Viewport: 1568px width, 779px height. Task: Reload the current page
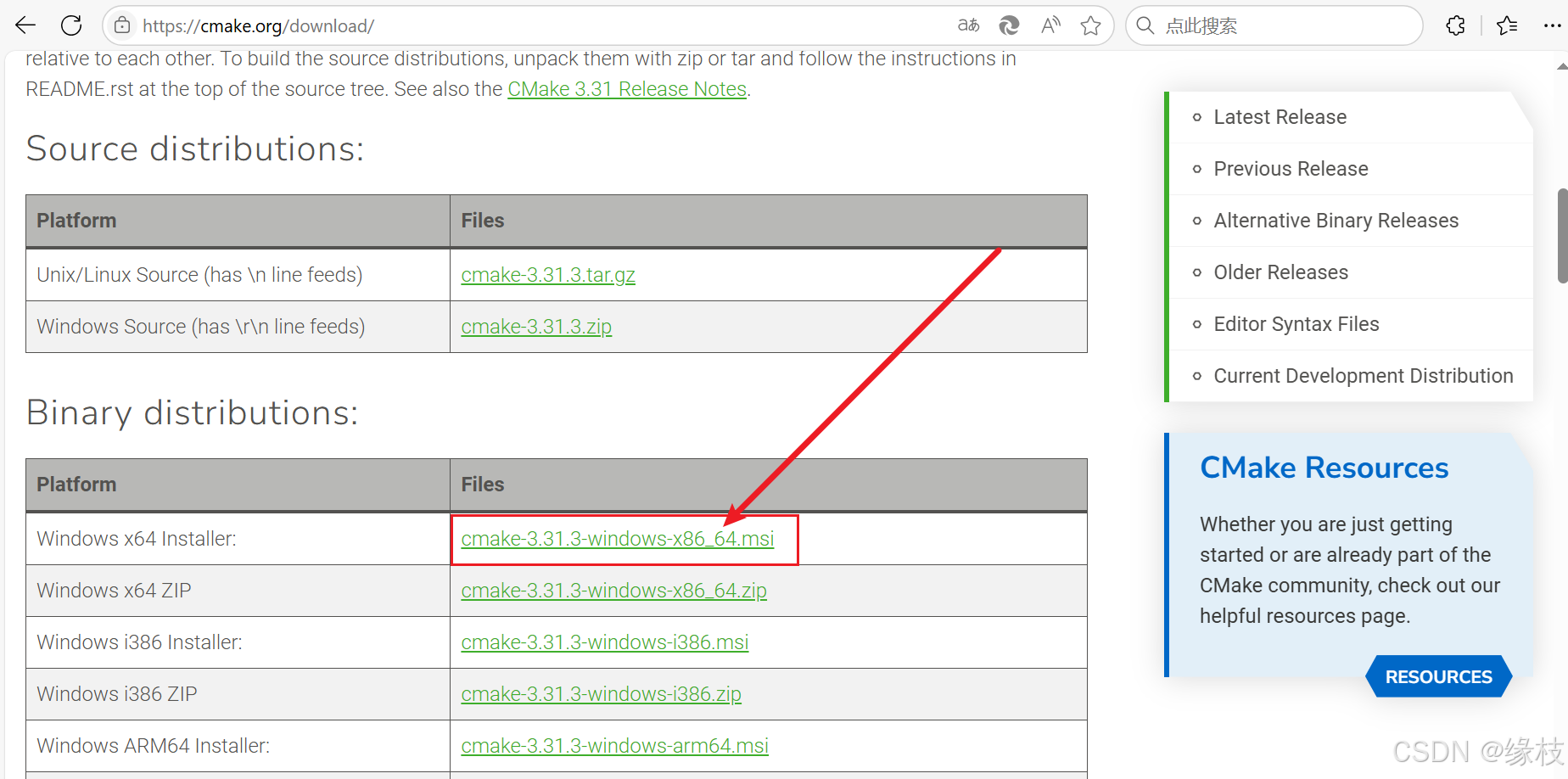click(71, 25)
